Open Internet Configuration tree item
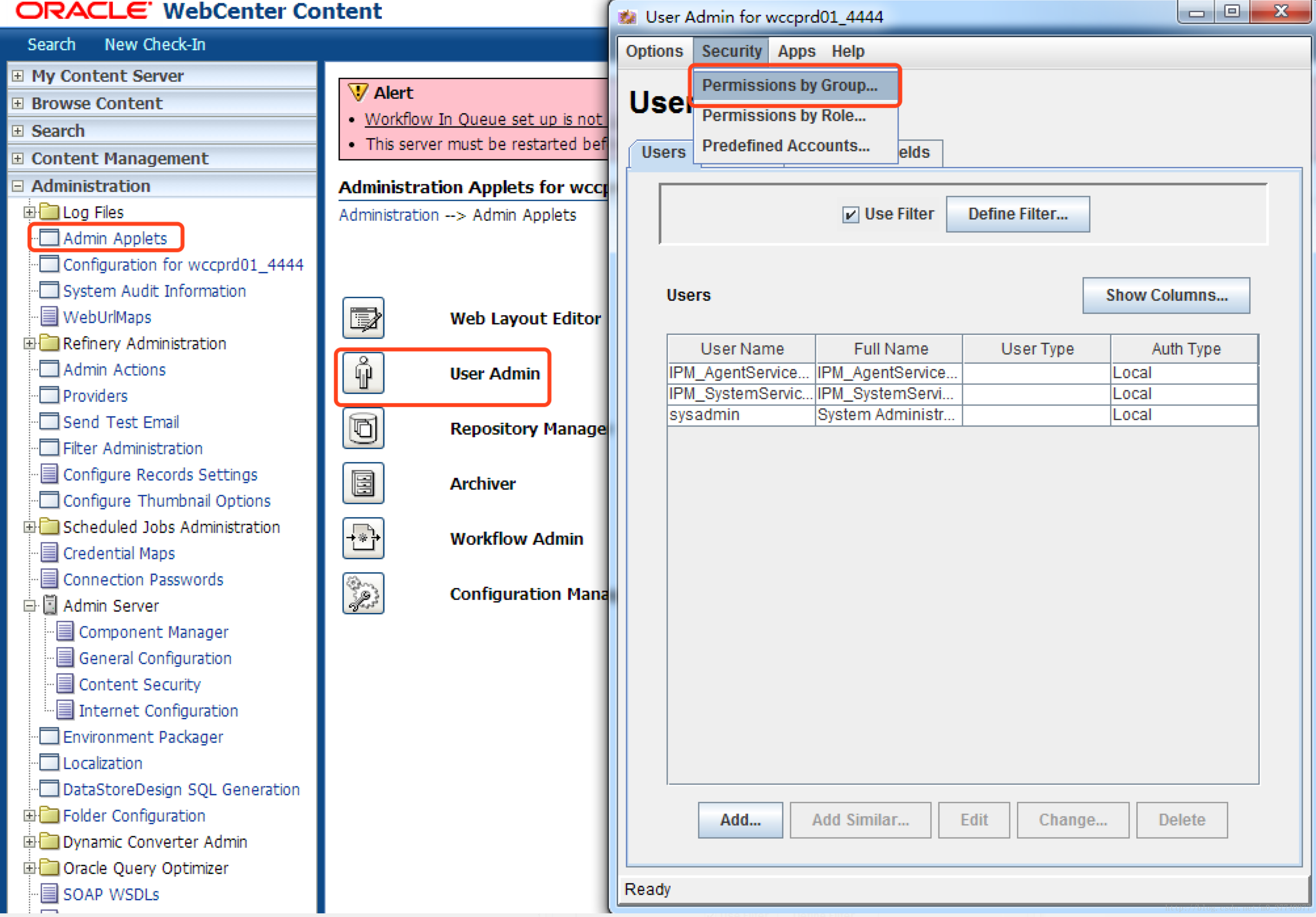This screenshot has width=1316, height=917. click(158, 711)
